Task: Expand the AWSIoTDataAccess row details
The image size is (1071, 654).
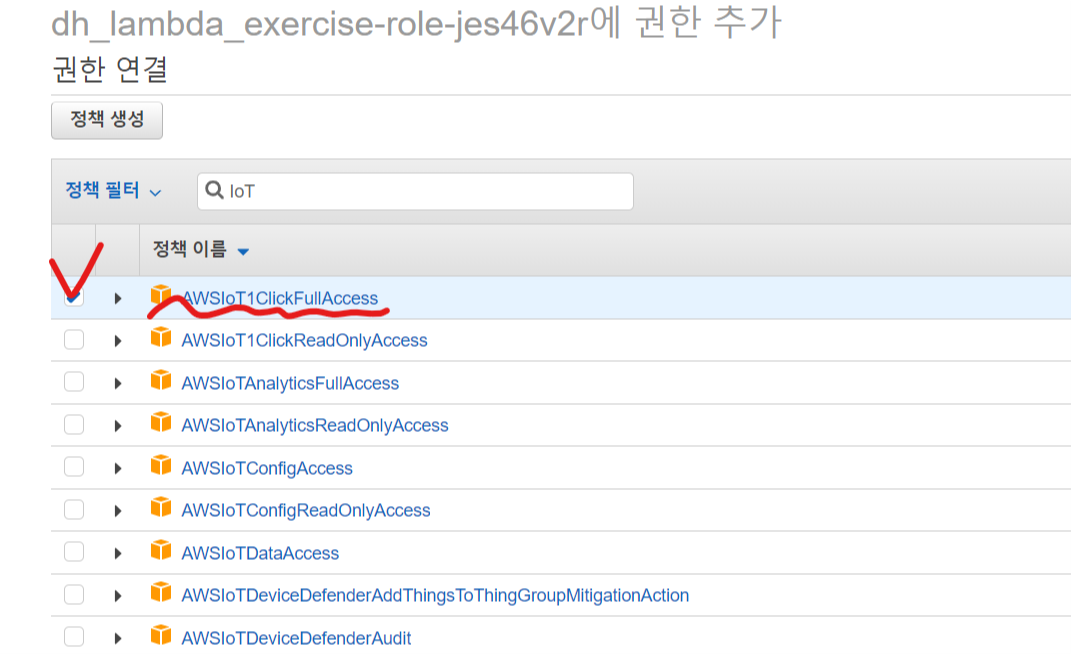Action: (117, 554)
